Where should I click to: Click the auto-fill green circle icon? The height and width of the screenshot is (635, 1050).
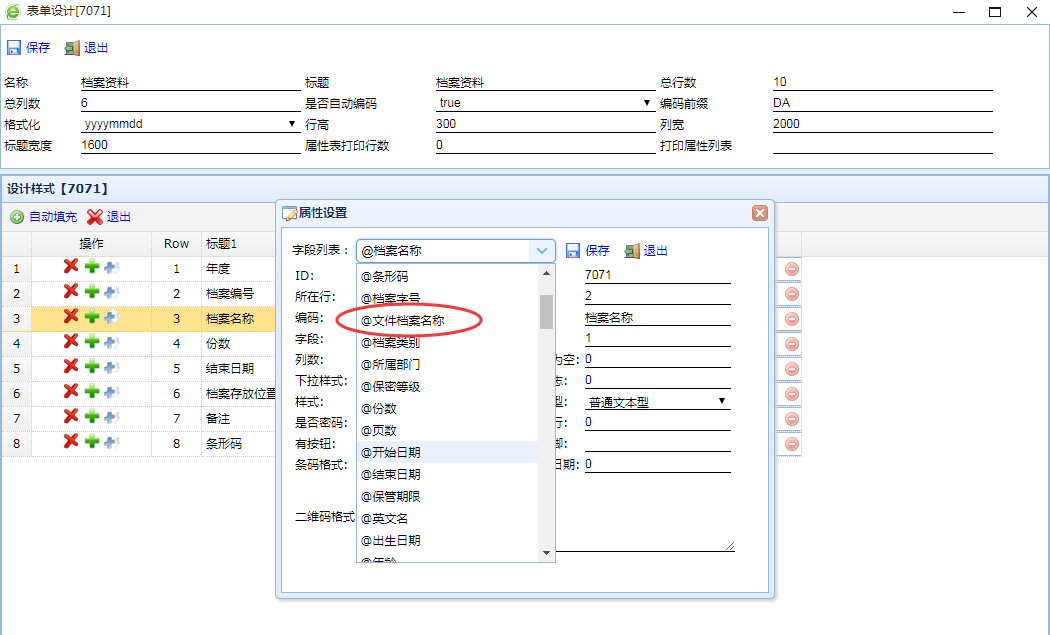[x=17, y=217]
